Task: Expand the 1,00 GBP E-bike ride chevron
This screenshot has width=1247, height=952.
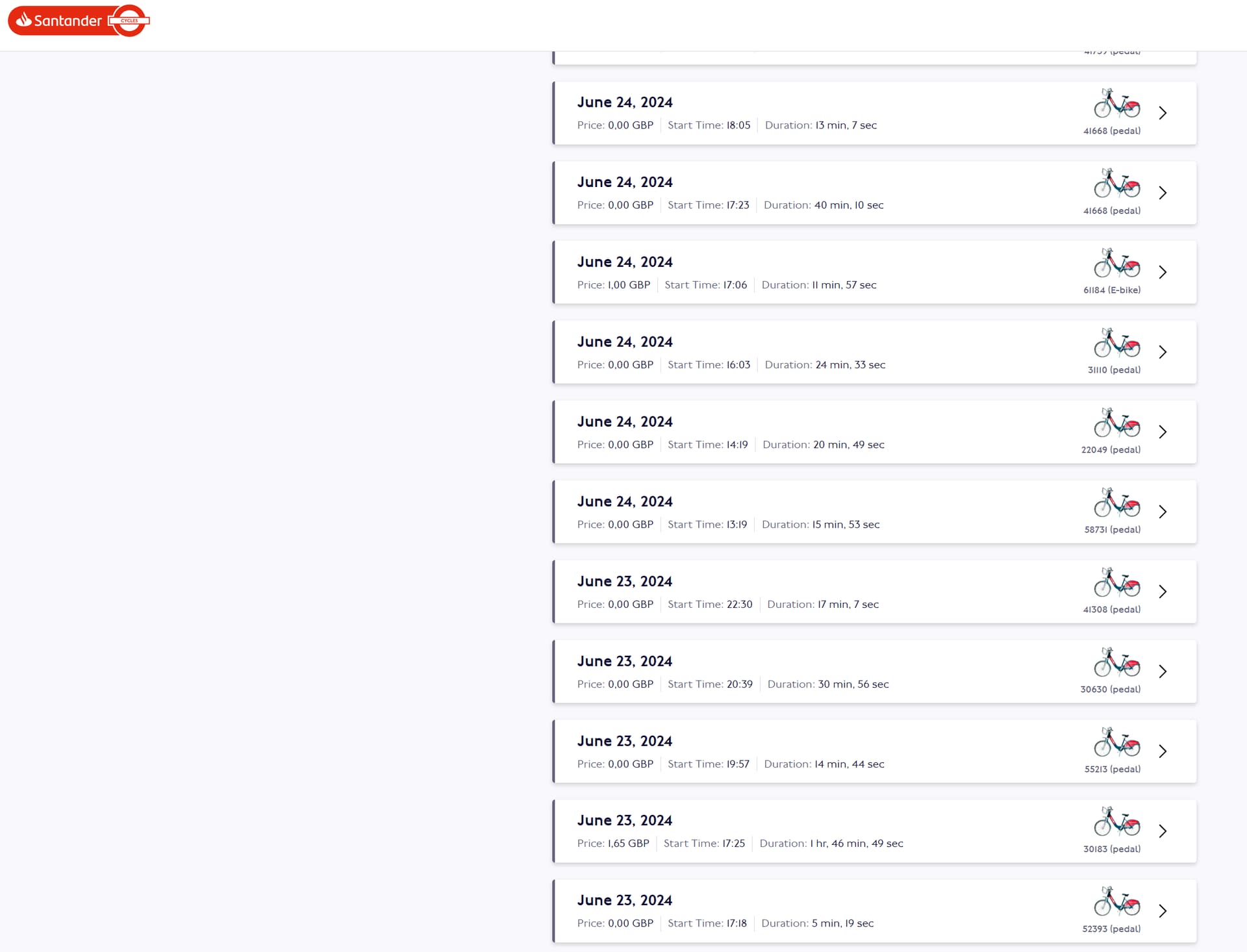Action: coord(1163,272)
